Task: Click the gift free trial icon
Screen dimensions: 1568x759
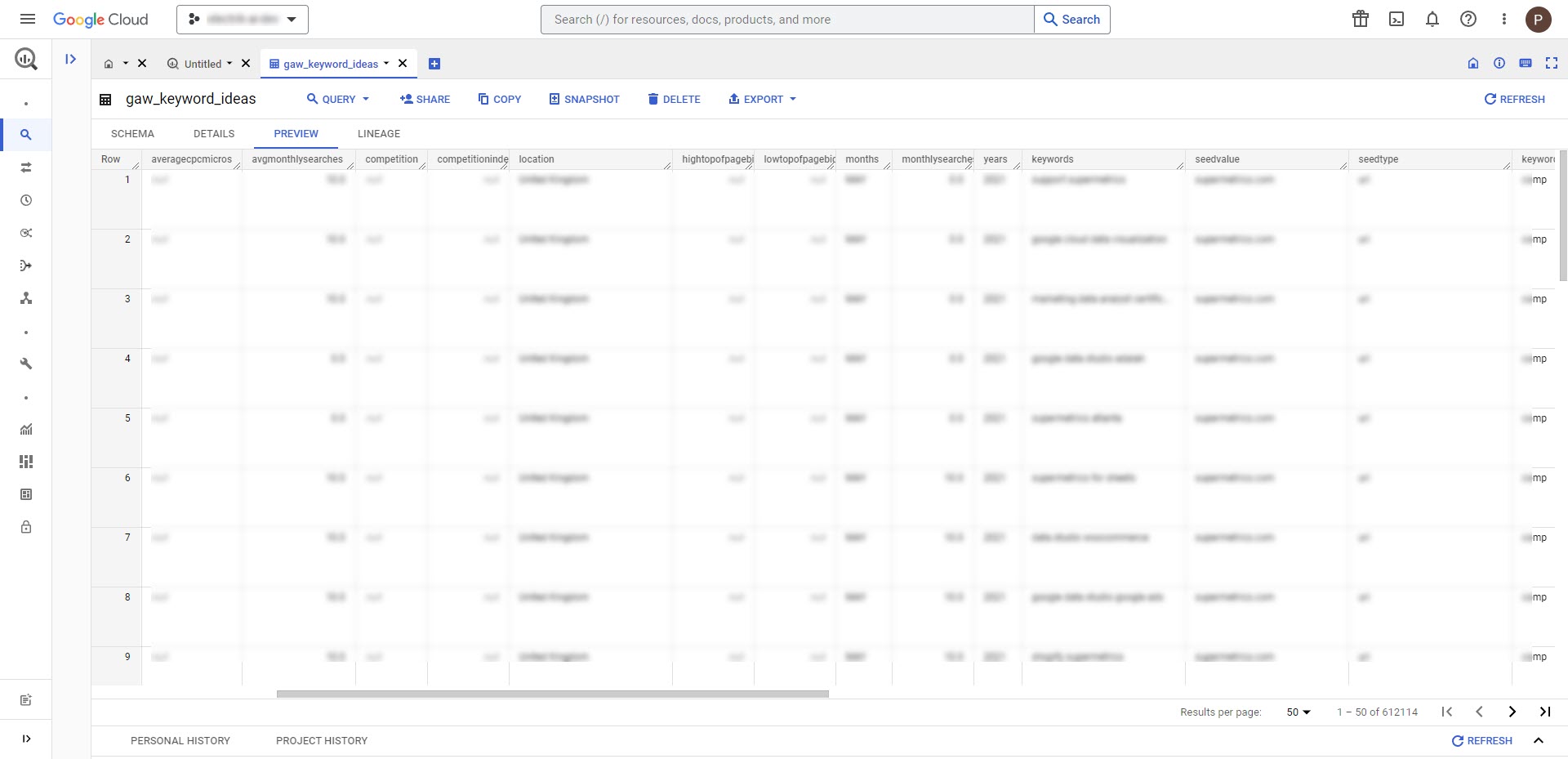Action: point(1361,19)
